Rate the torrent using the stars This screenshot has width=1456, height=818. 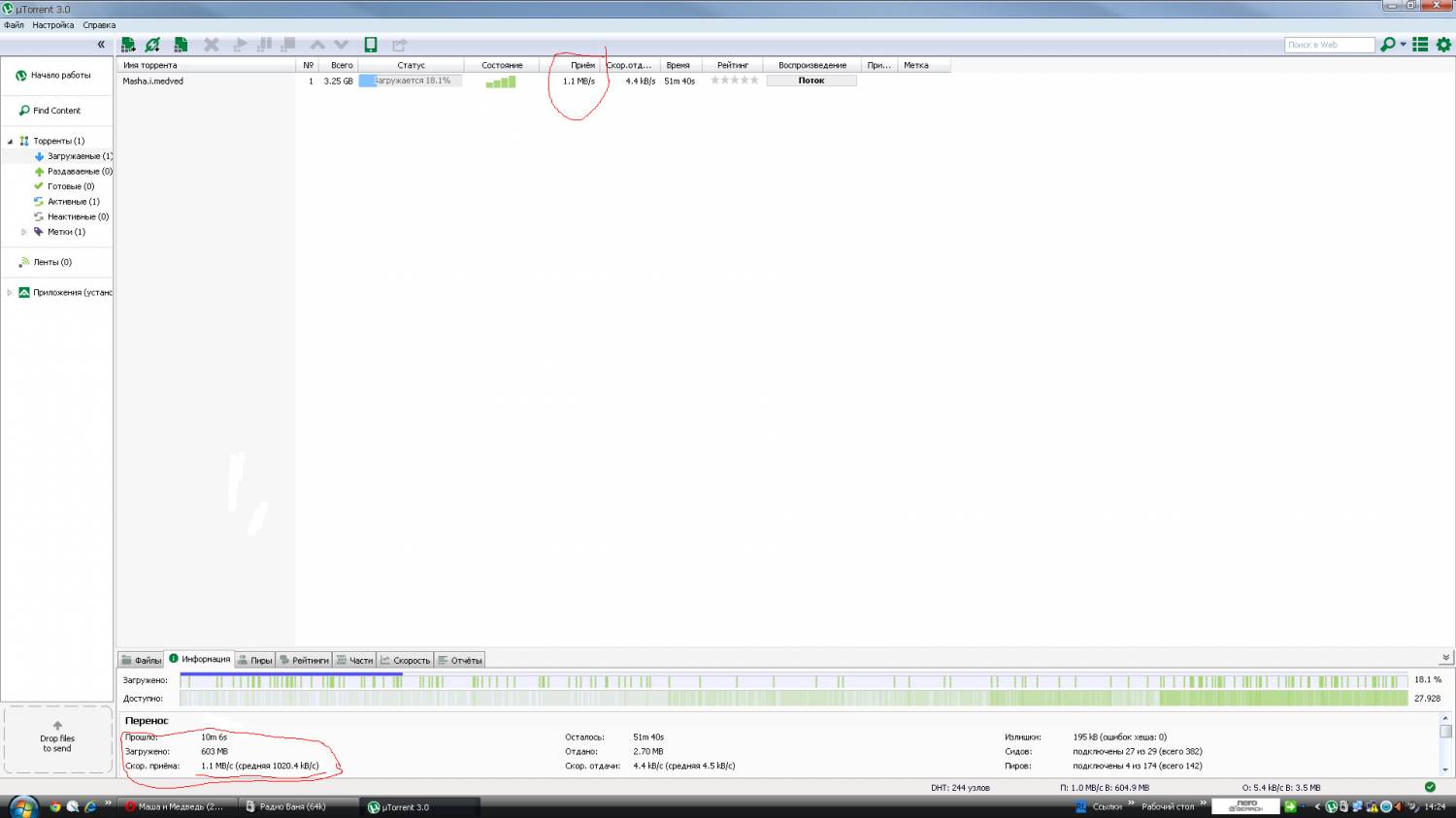coord(735,81)
